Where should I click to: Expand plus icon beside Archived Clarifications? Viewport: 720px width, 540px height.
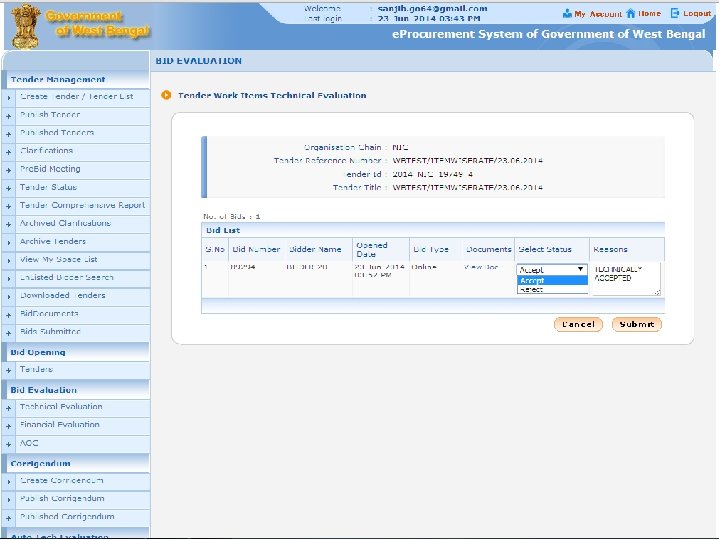8,225
